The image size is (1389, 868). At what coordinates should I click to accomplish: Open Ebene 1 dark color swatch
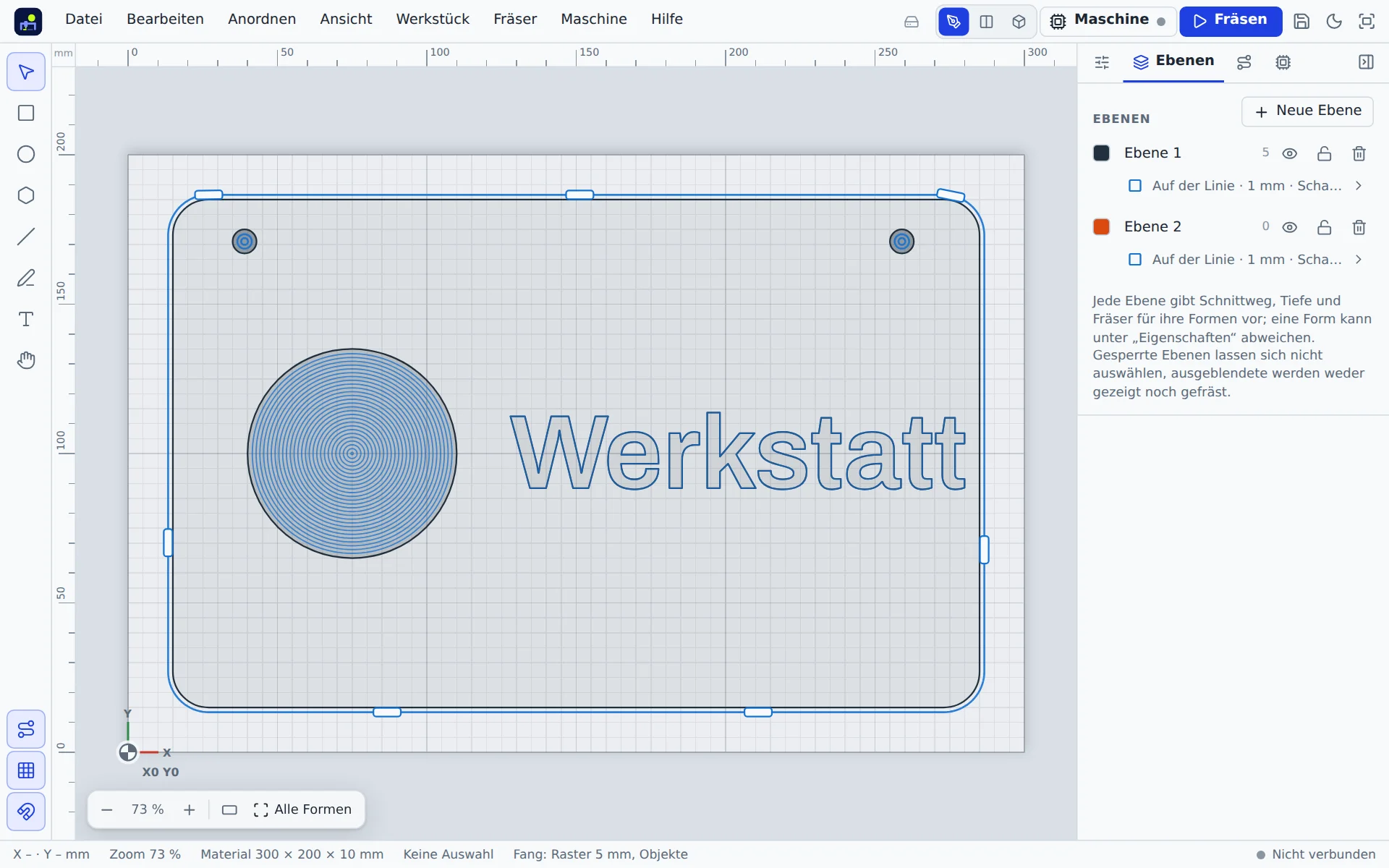pyautogui.click(x=1101, y=153)
